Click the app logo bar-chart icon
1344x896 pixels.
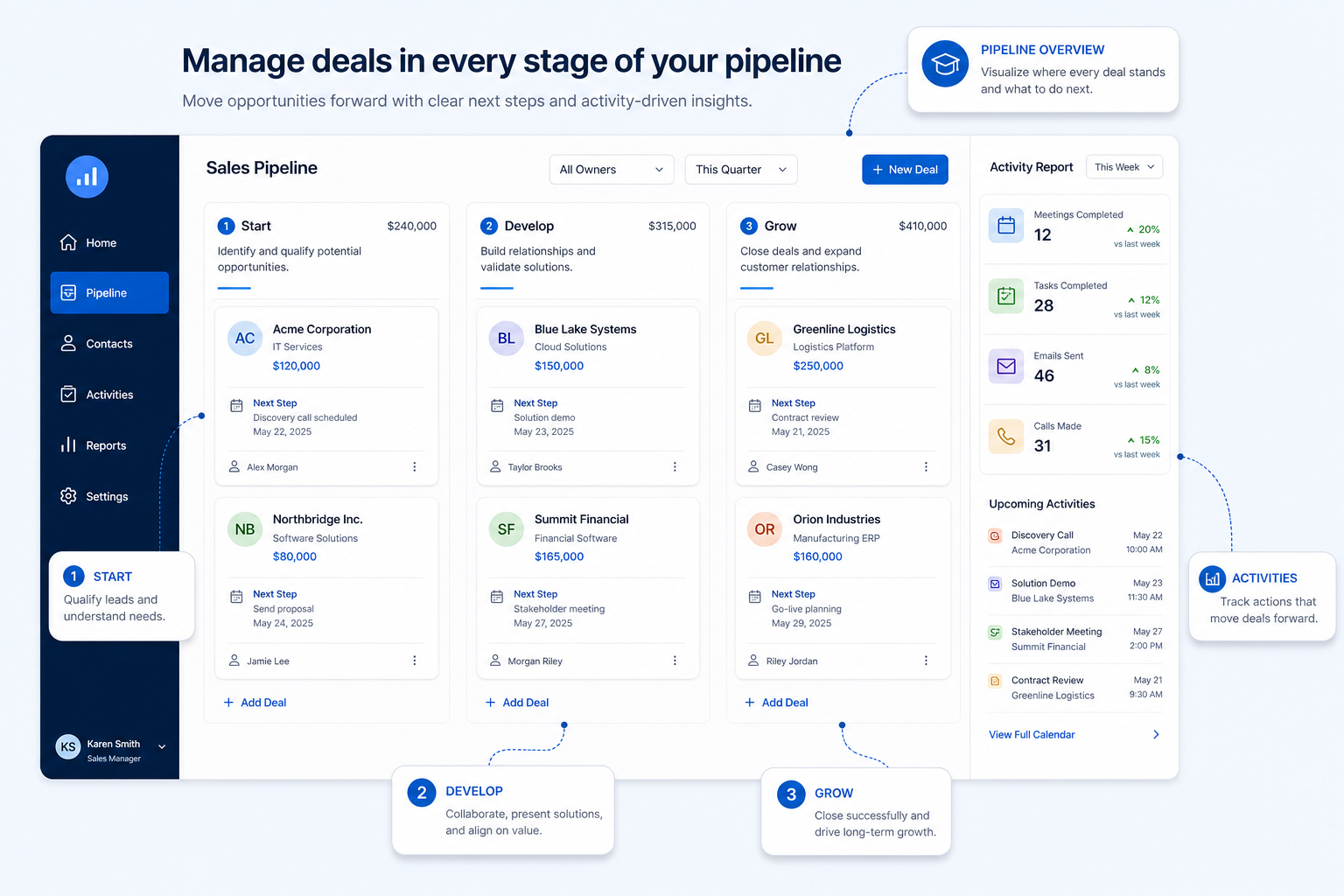pos(87,177)
